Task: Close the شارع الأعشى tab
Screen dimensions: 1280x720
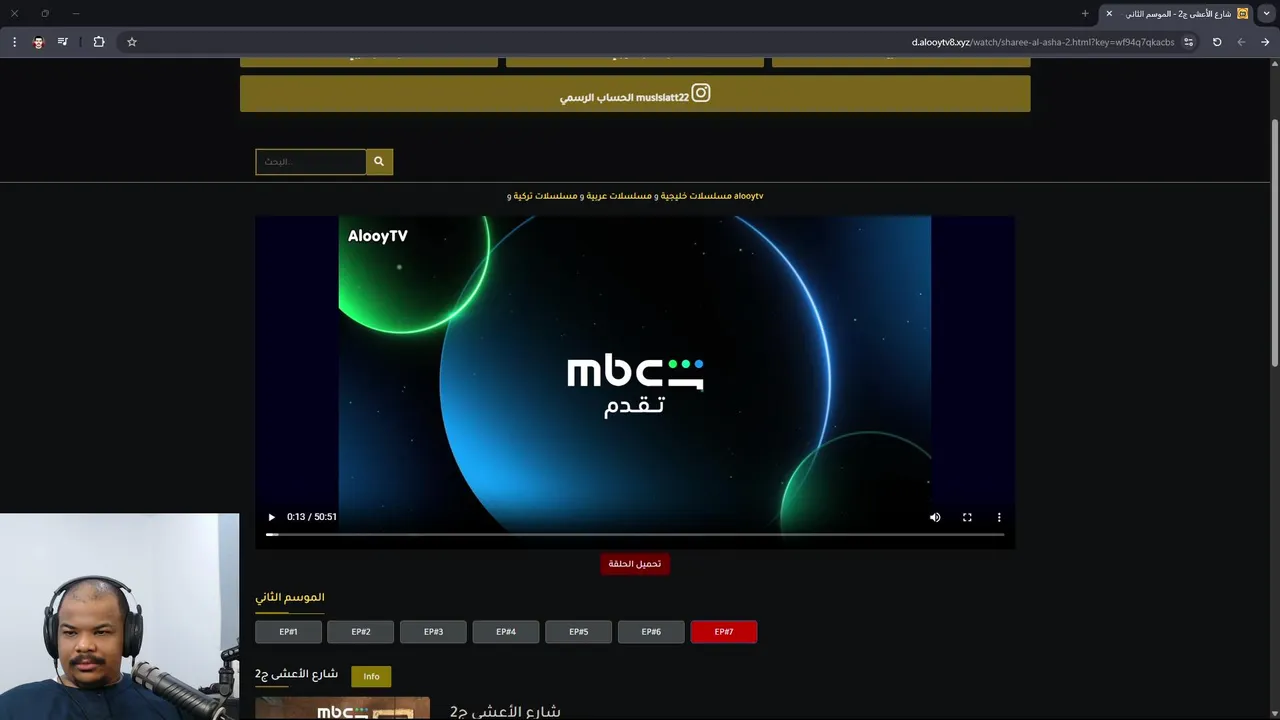Action: (1109, 14)
